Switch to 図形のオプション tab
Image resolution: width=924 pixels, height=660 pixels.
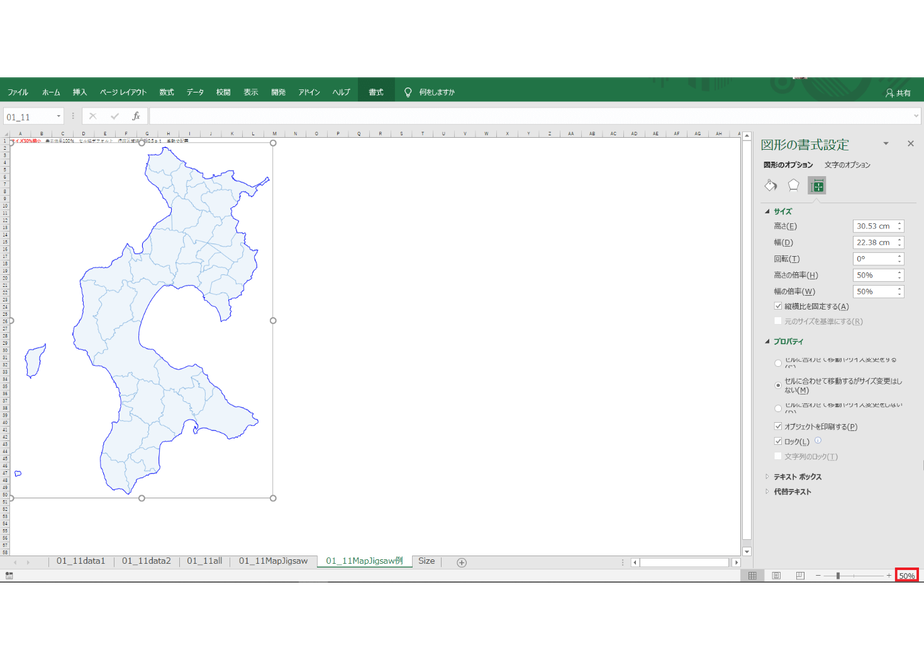coord(788,165)
